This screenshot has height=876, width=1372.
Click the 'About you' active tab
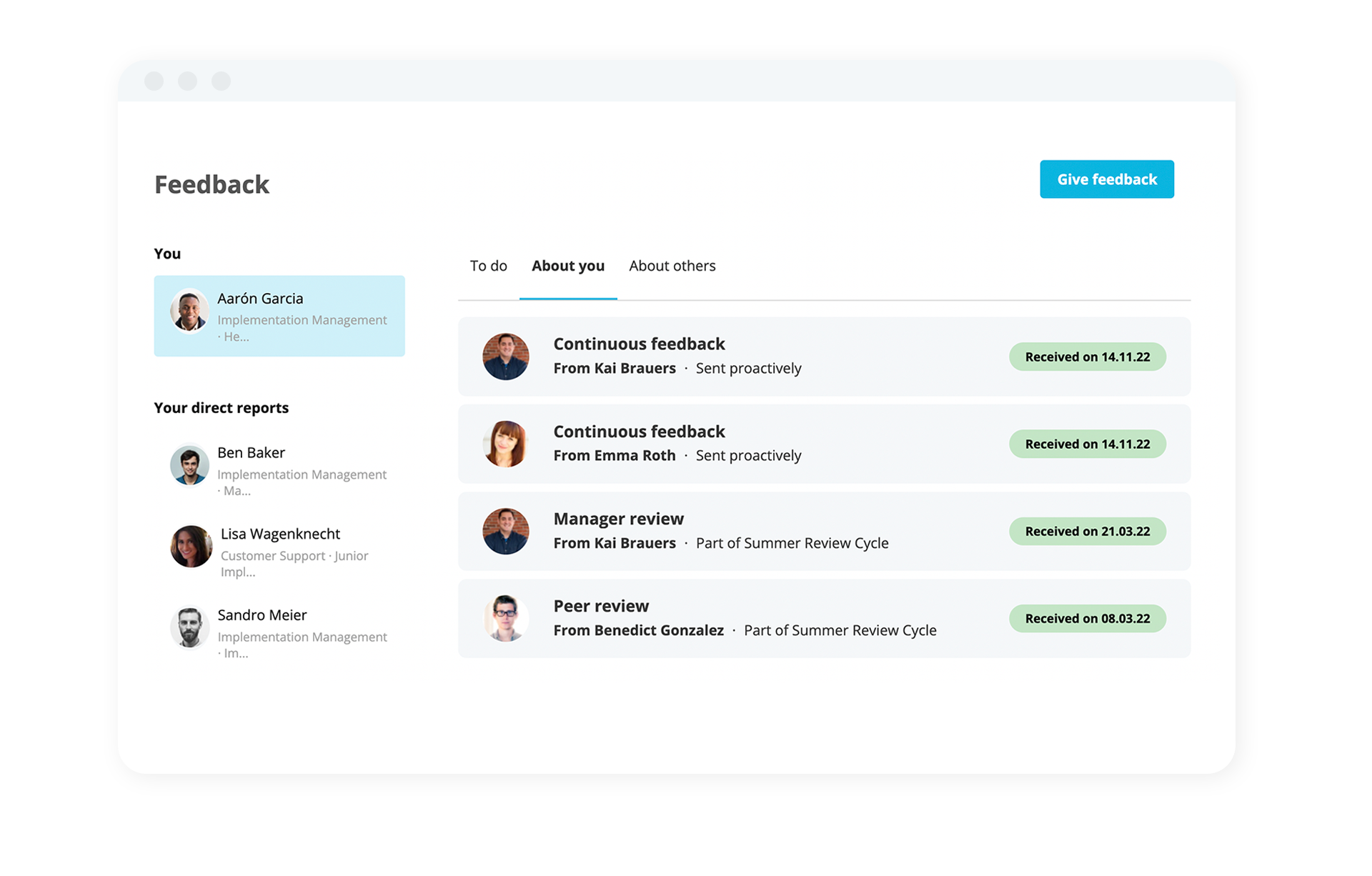click(567, 265)
